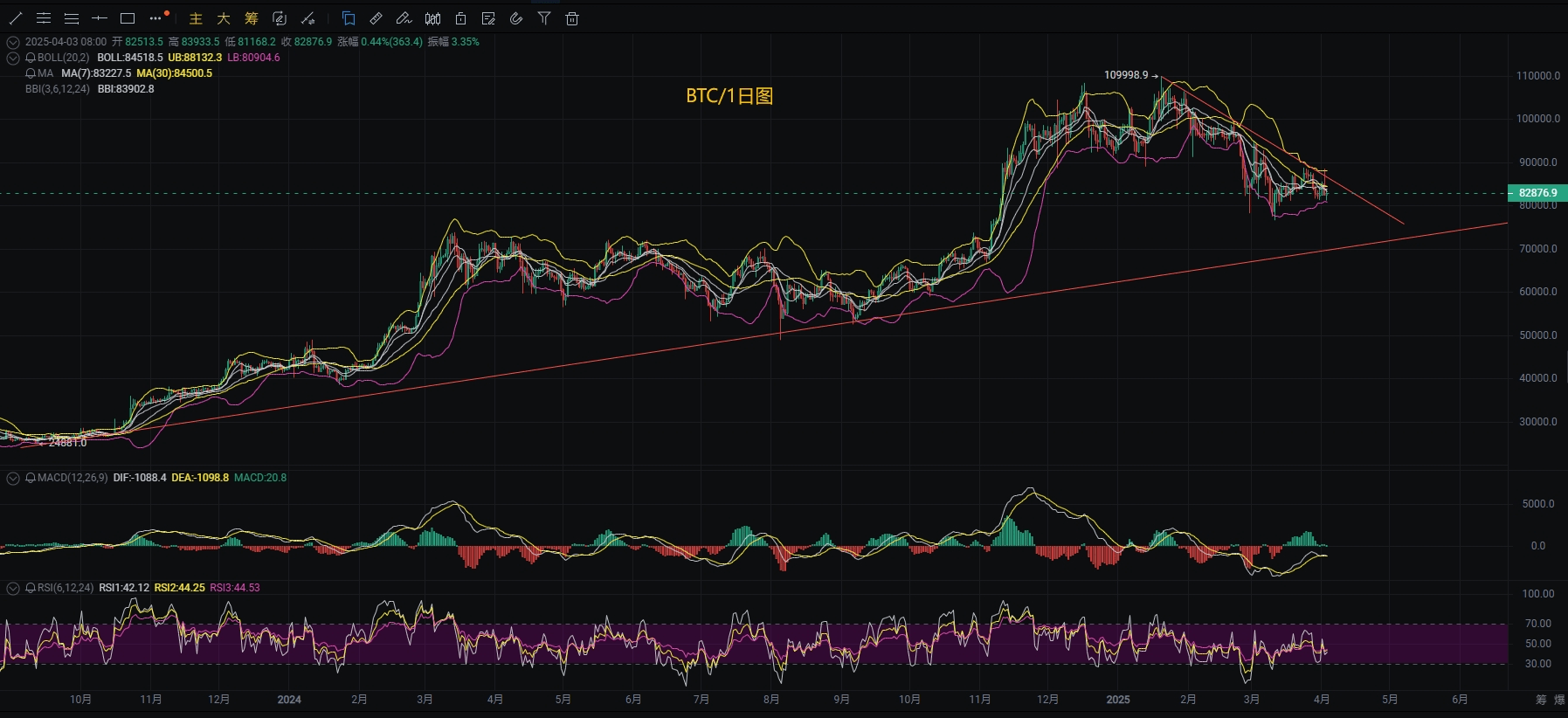This screenshot has width=1568, height=718.
Task: Click the filter funnel icon
Action: pyautogui.click(x=544, y=18)
